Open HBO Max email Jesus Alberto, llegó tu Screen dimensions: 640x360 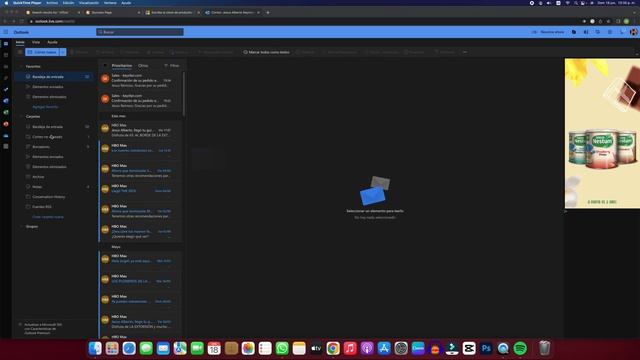140,130
